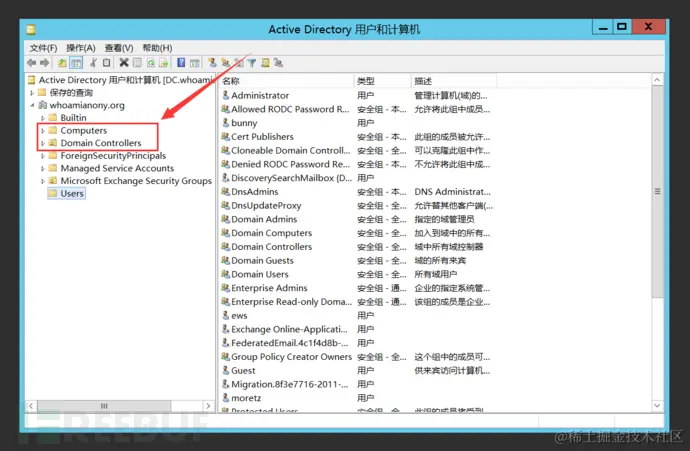Expand the Computers tree node
Screen dimensions: 690x451
point(43,131)
